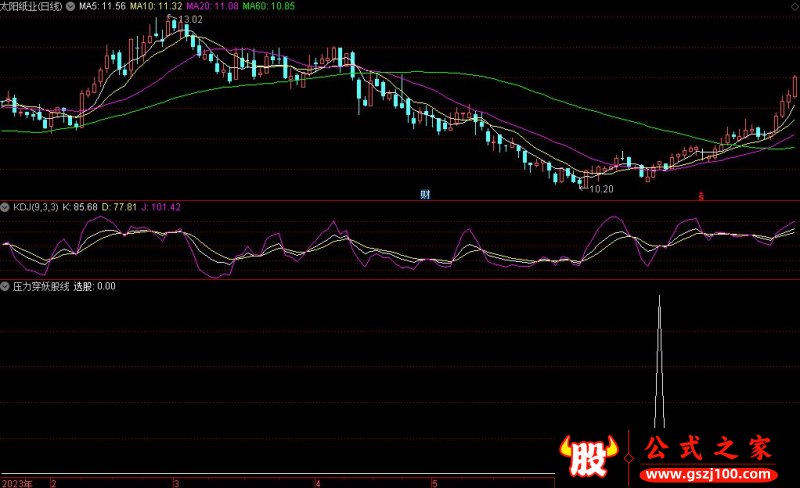Click the MA10: 11.32 yellow label

163,6
